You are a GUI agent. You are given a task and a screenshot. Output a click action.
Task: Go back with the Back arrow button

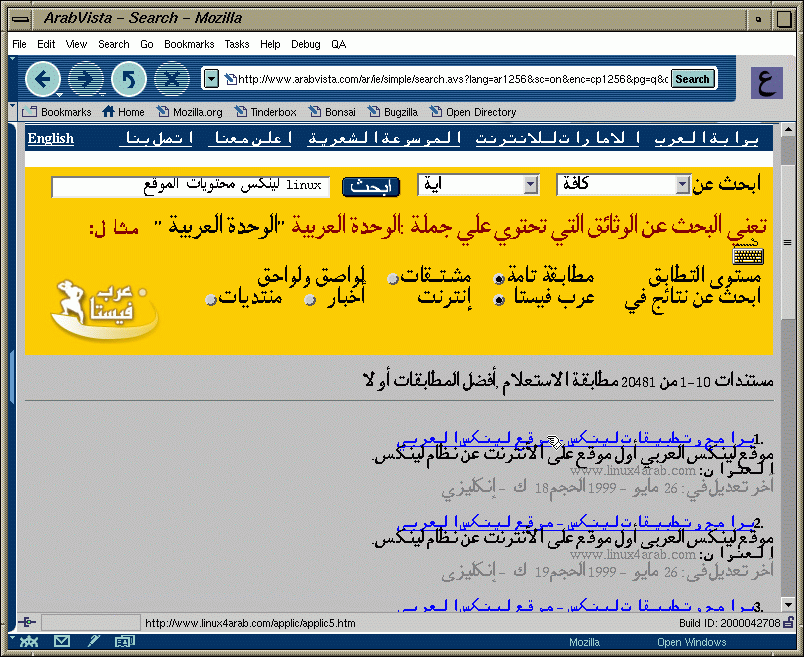[x=43, y=79]
